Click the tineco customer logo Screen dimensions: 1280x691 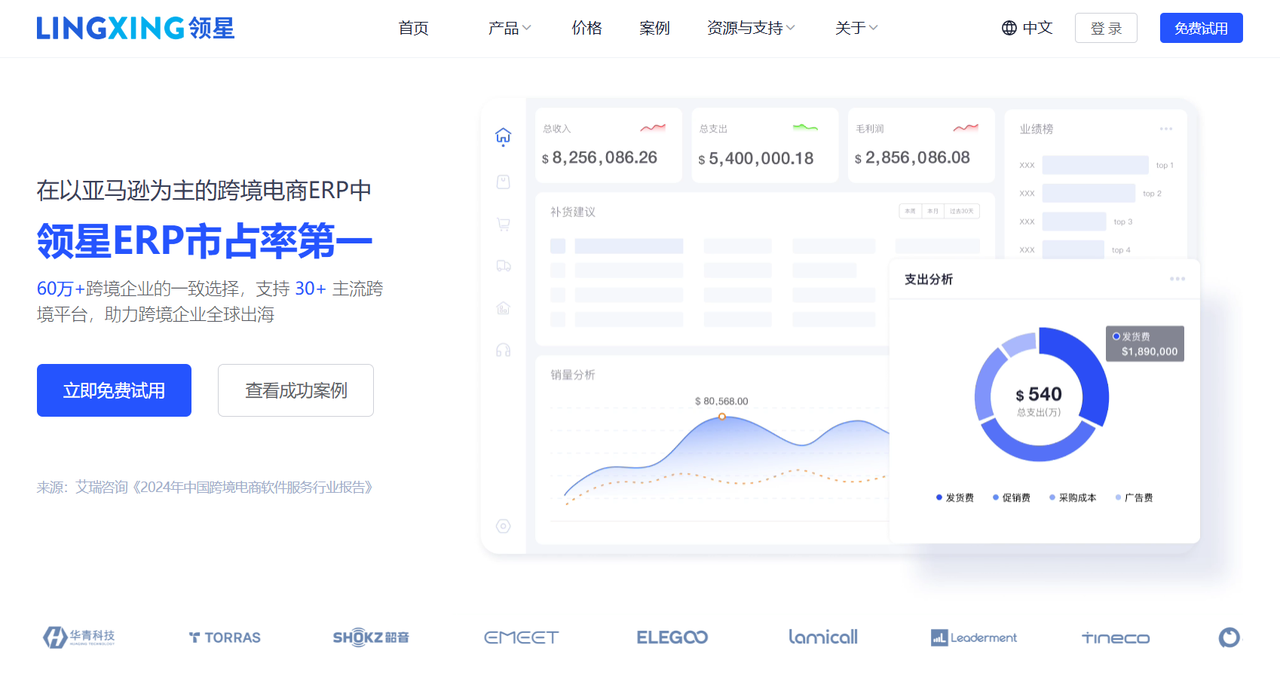click(1115, 637)
